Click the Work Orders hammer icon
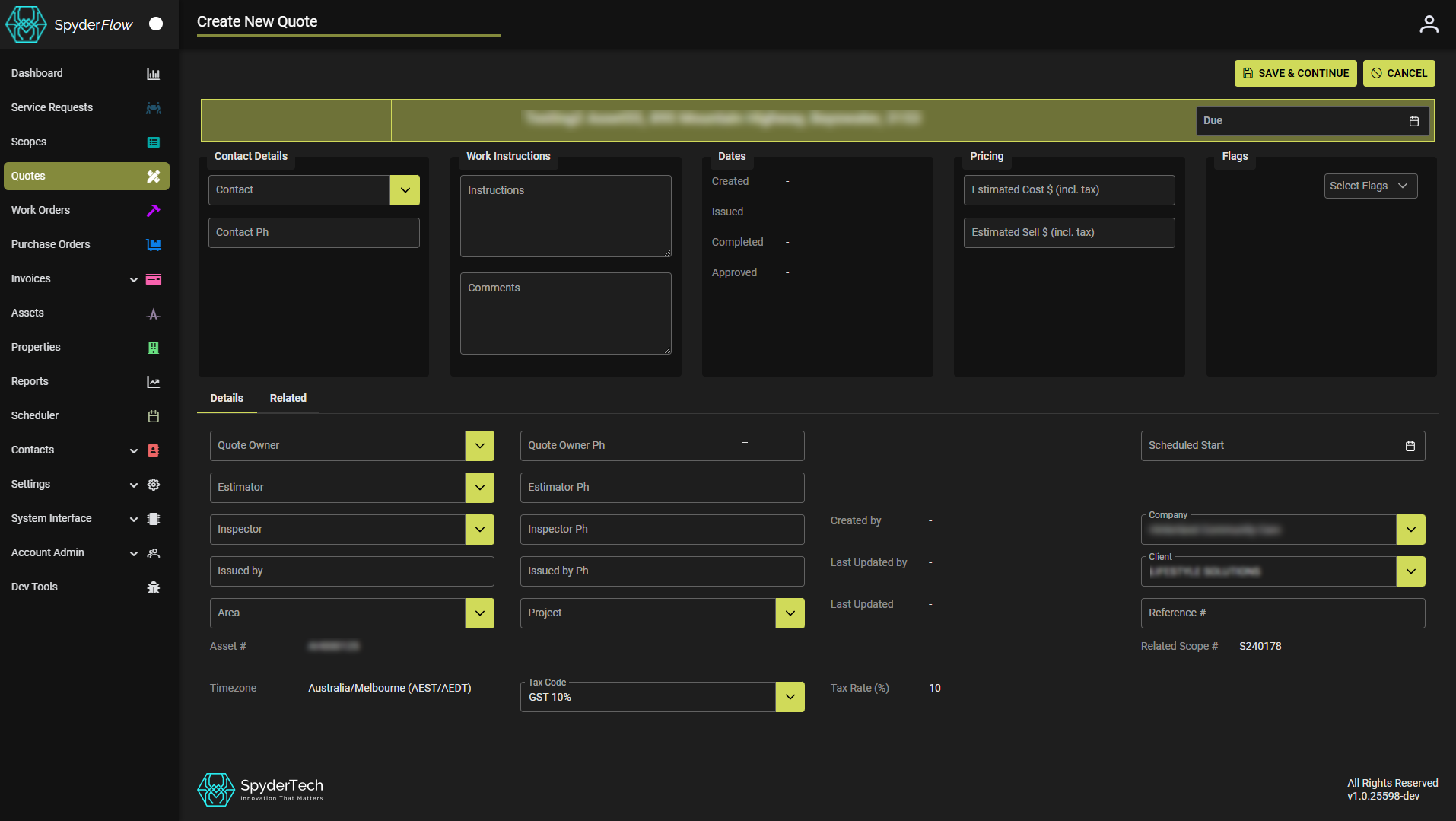This screenshot has height=821, width=1456. (x=153, y=211)
